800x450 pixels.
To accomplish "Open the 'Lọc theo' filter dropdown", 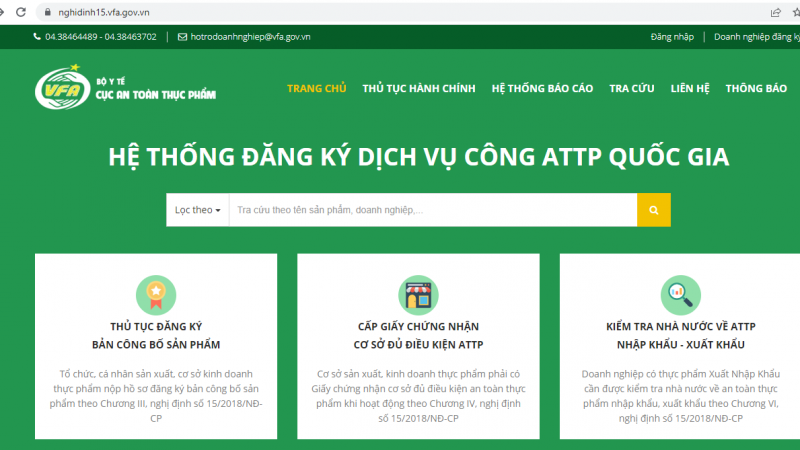I will [197, 210].
